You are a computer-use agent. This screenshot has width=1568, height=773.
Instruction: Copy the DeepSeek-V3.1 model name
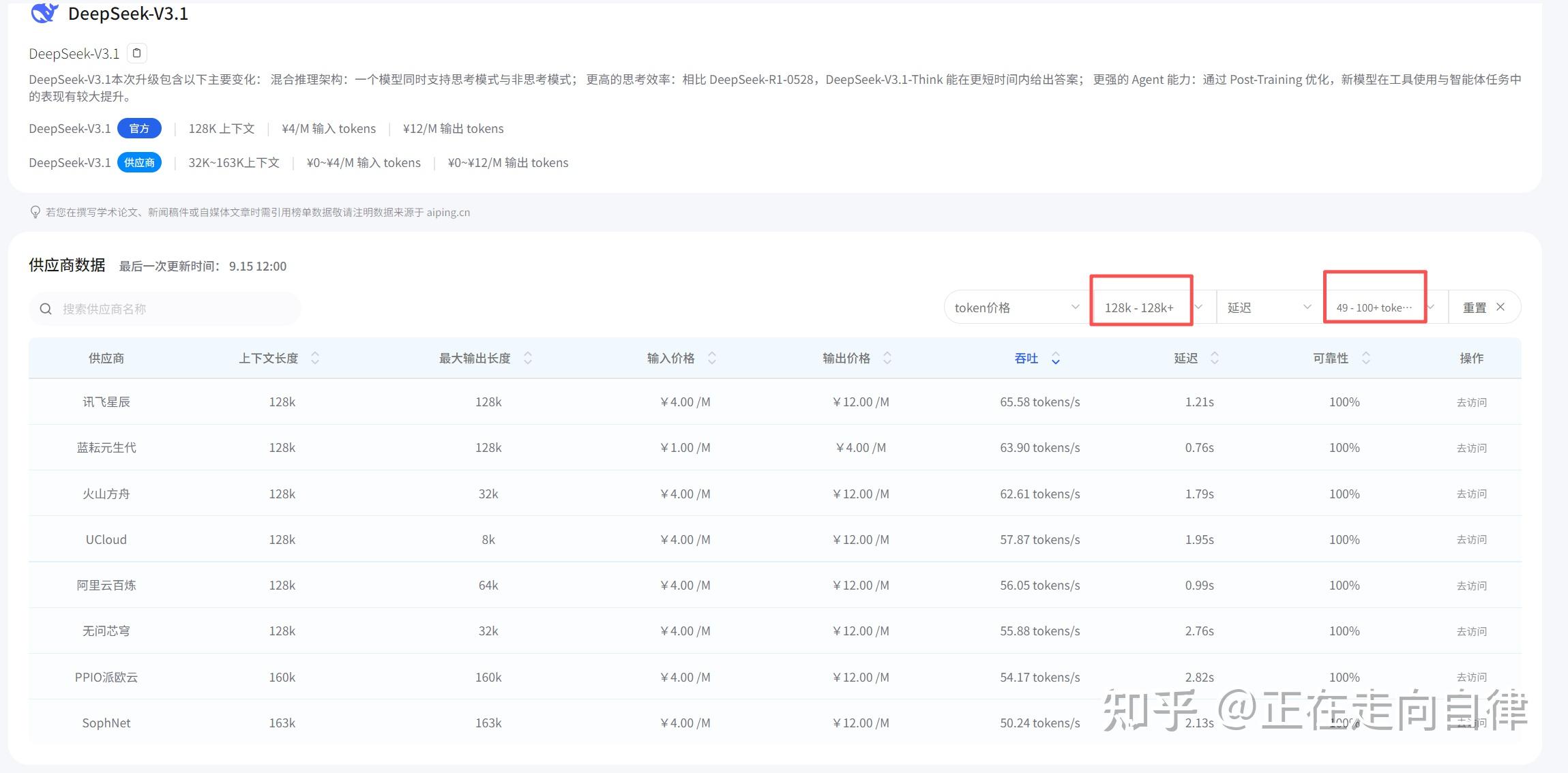(x=137, y=53)
